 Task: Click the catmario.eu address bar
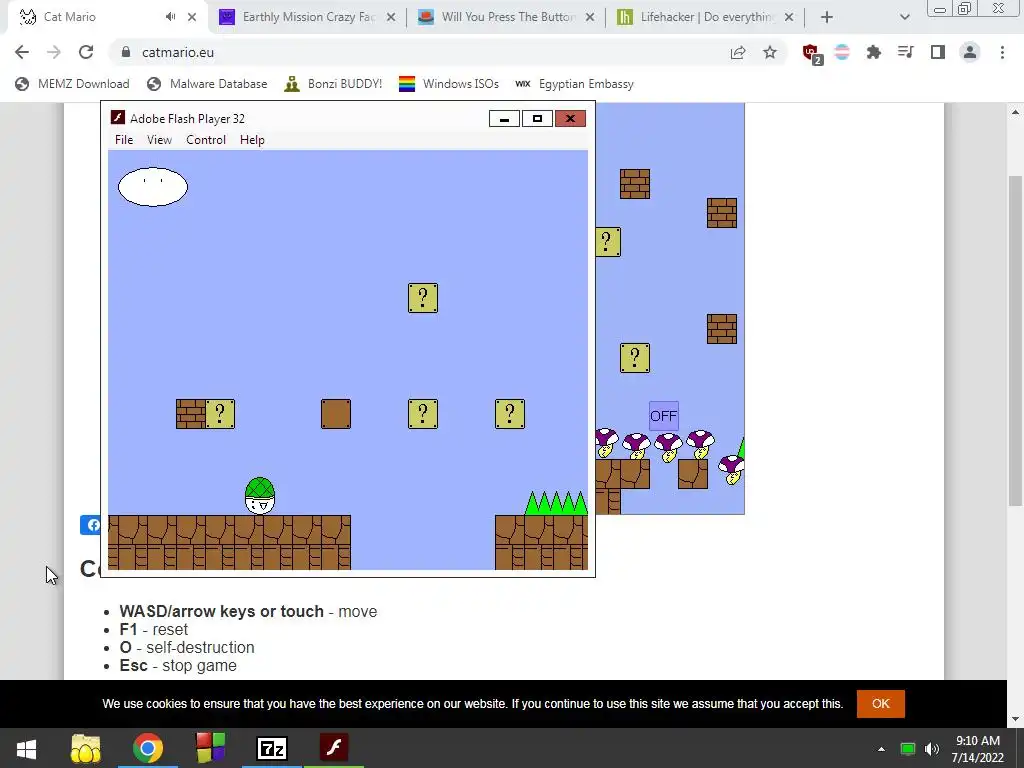(x=418, y=52)
